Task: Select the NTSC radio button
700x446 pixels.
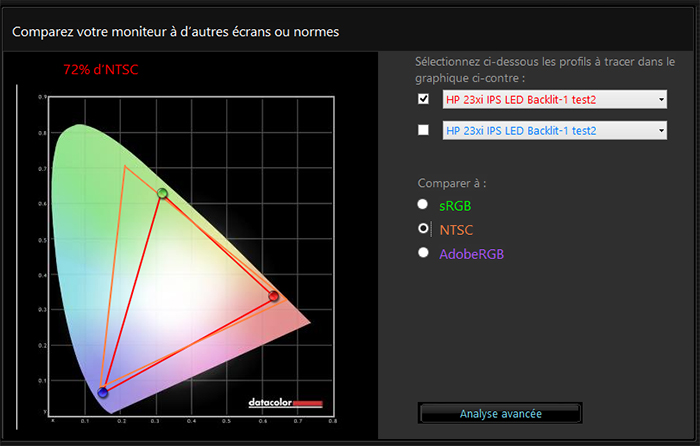Action: 422,229
